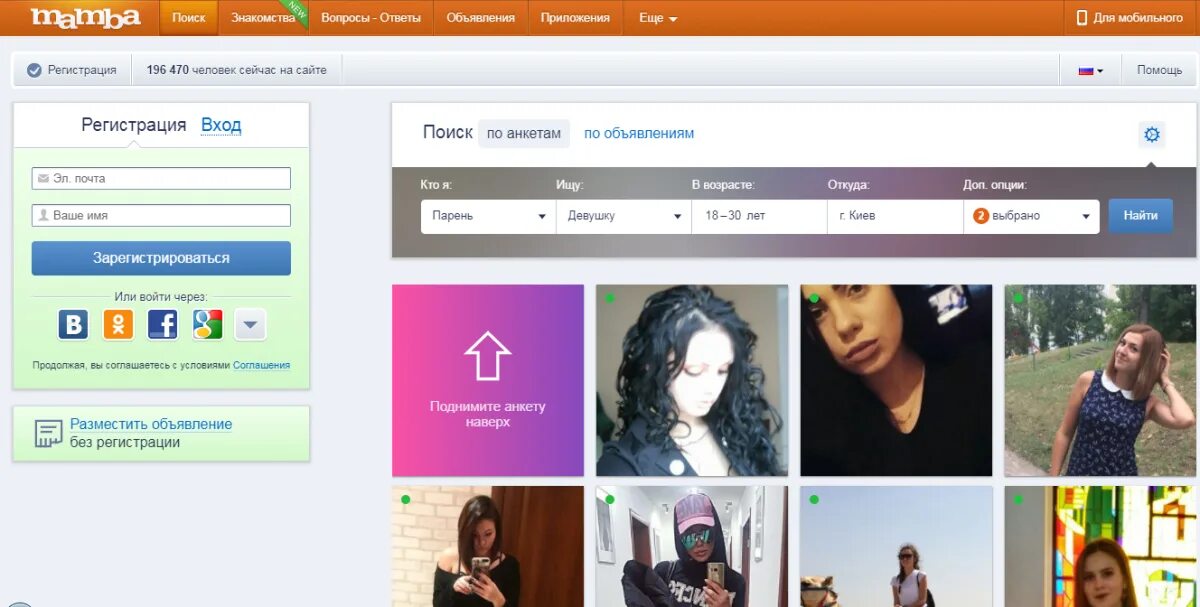1200x607 pixels.
Task: Click the up arrow icon on pink tile
Action: 488,356
